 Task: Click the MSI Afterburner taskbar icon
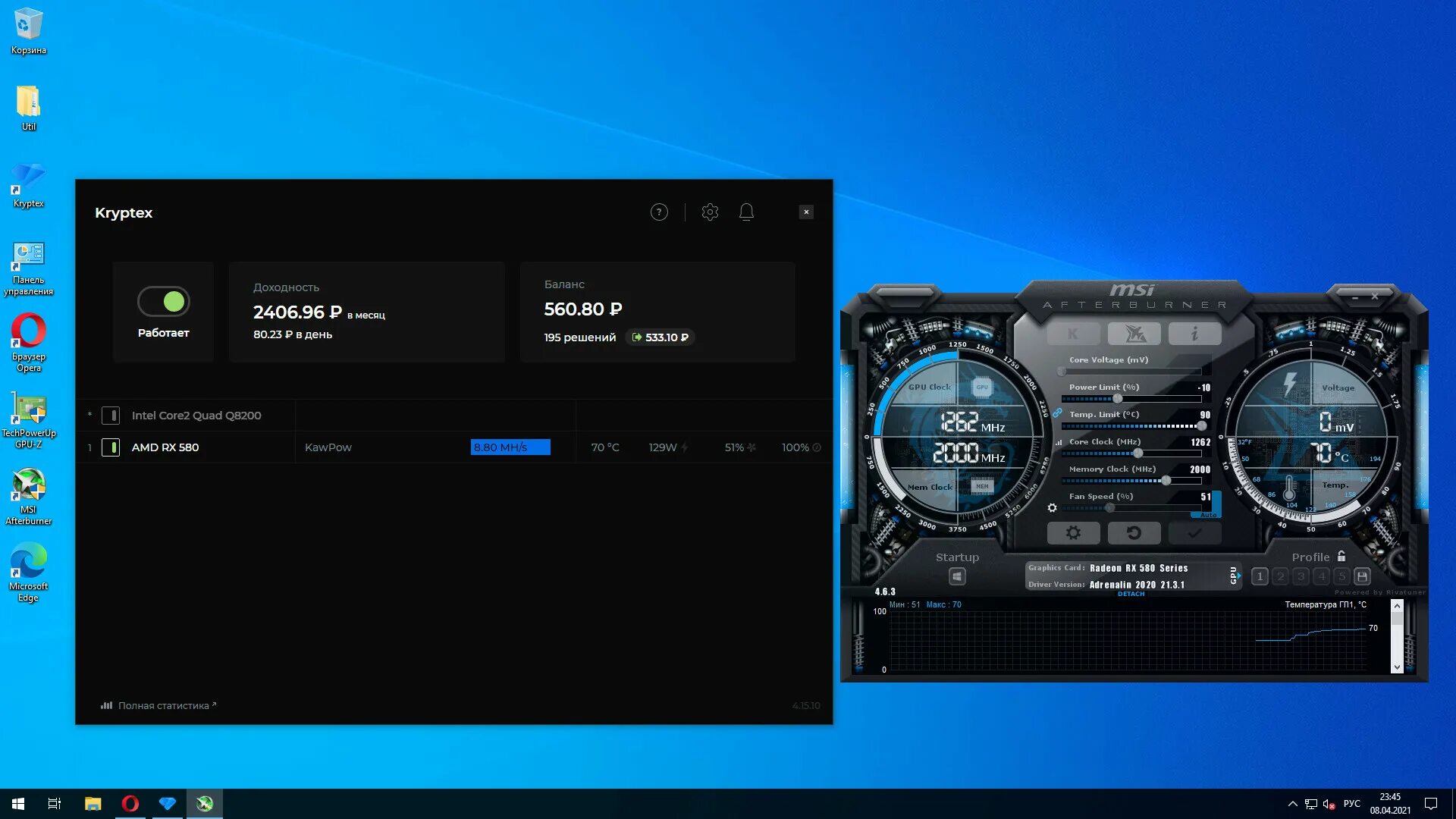pyautogui.click(x=205, y=804)
